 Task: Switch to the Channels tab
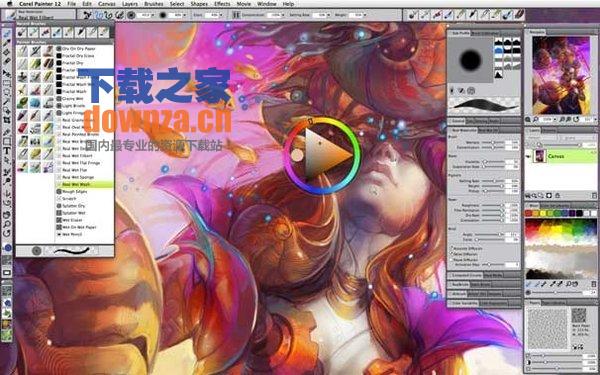[550, 131]
